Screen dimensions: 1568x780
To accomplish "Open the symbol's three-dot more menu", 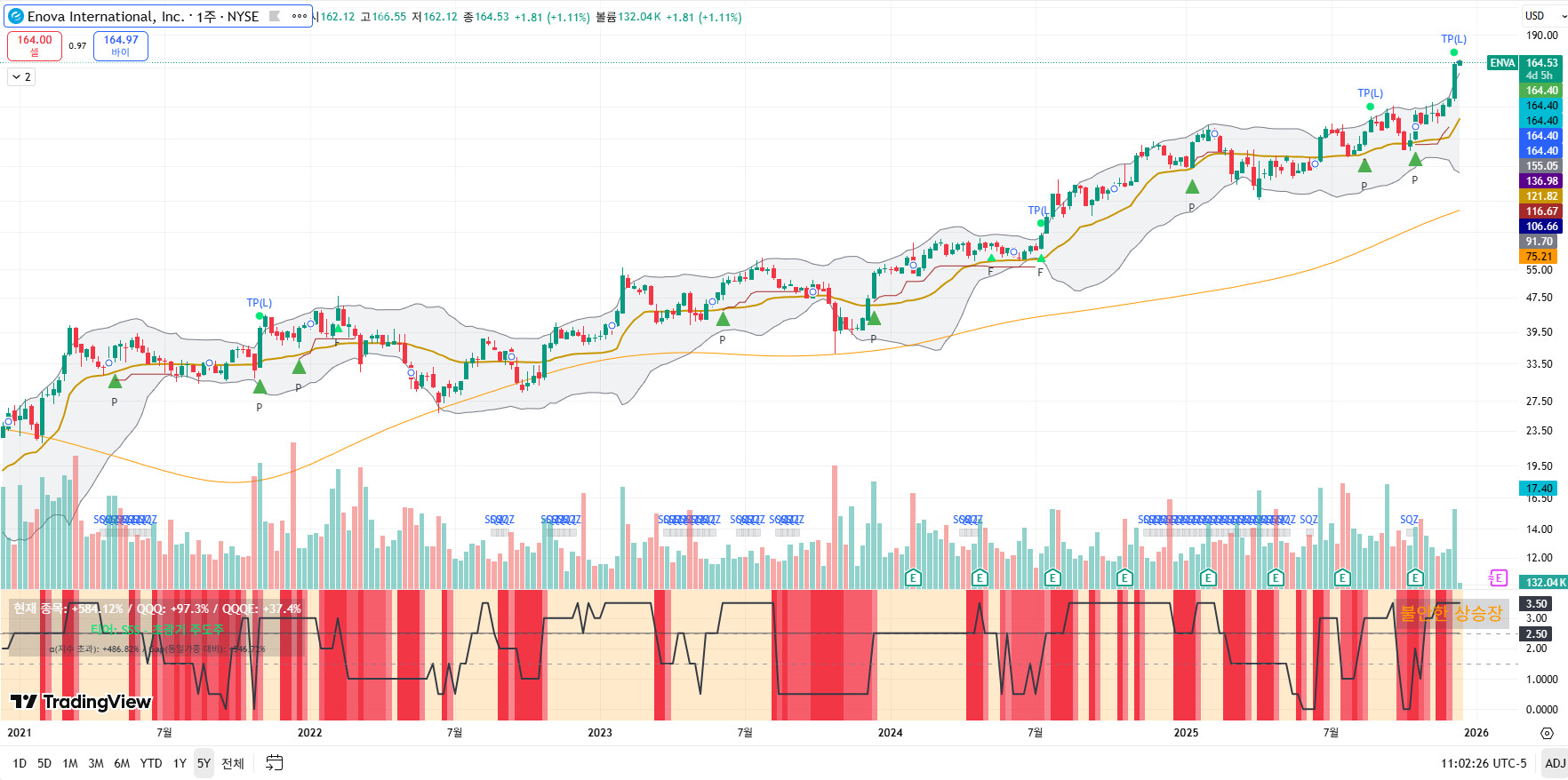I will coord(300,16).
